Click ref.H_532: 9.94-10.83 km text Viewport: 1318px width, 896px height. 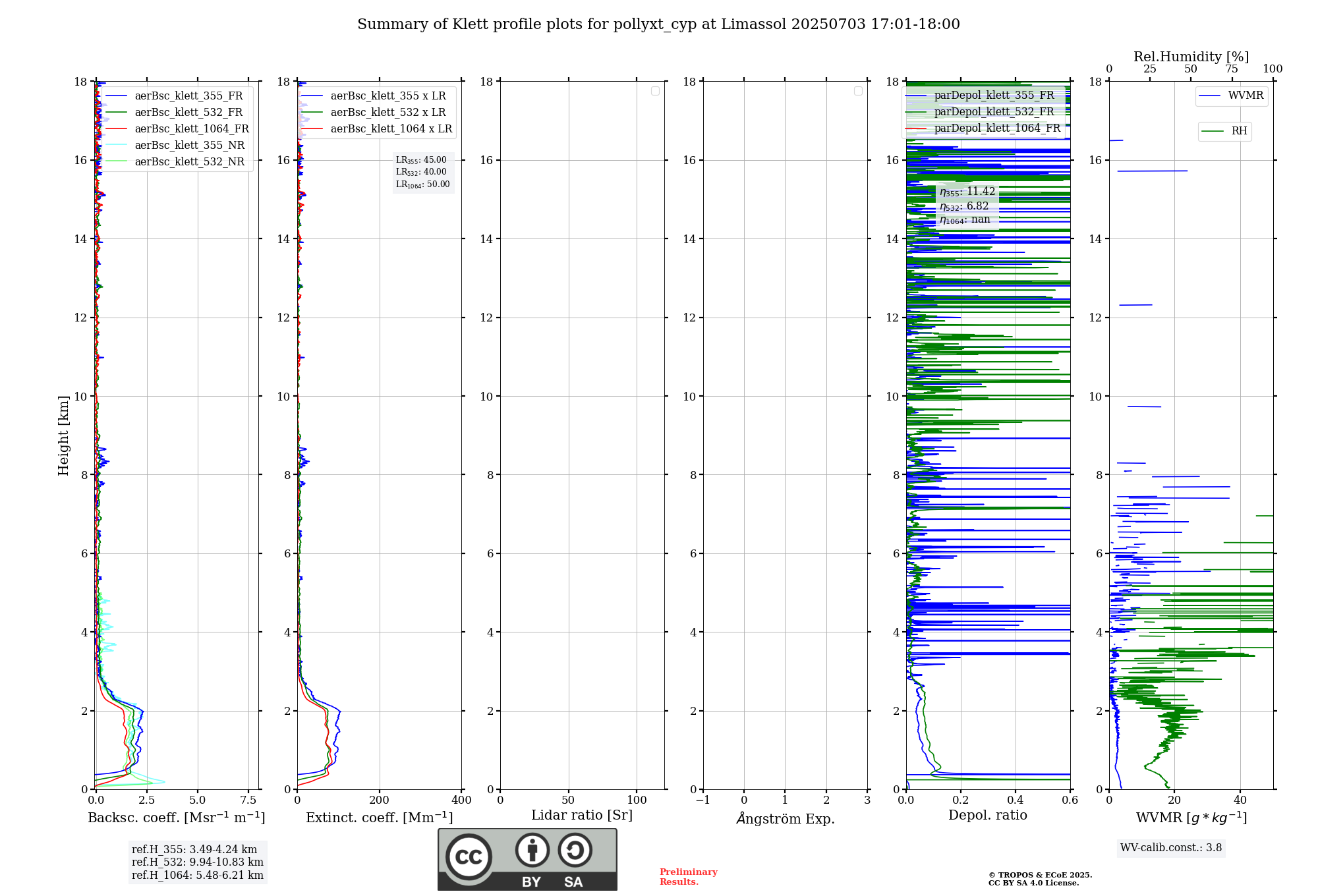[x=198, y=862]
